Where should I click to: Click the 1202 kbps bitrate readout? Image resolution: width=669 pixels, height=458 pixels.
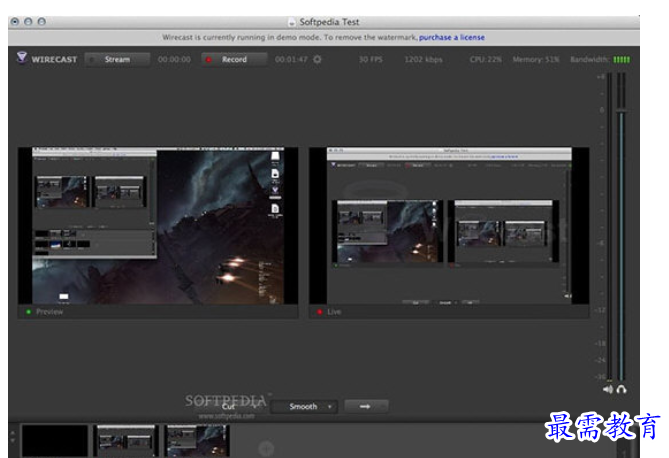[423, 59]
